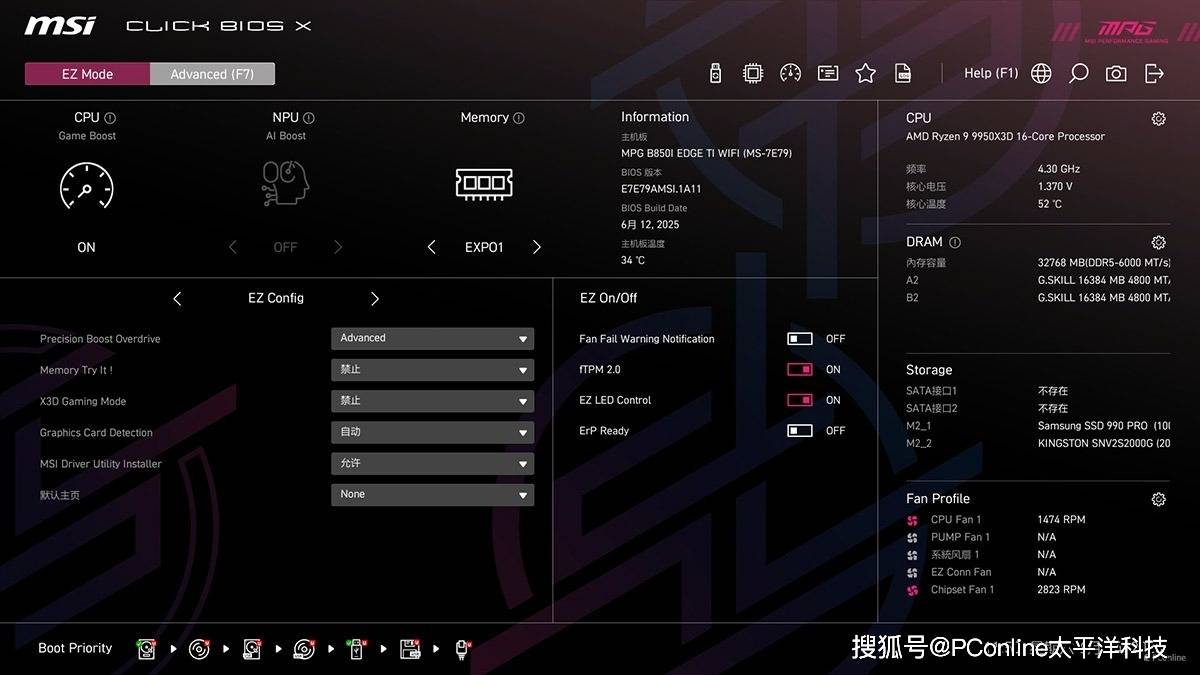1200x675 pixels.
Task: Click left arrow next to EXPO1
Action: [x=431, y=247]
